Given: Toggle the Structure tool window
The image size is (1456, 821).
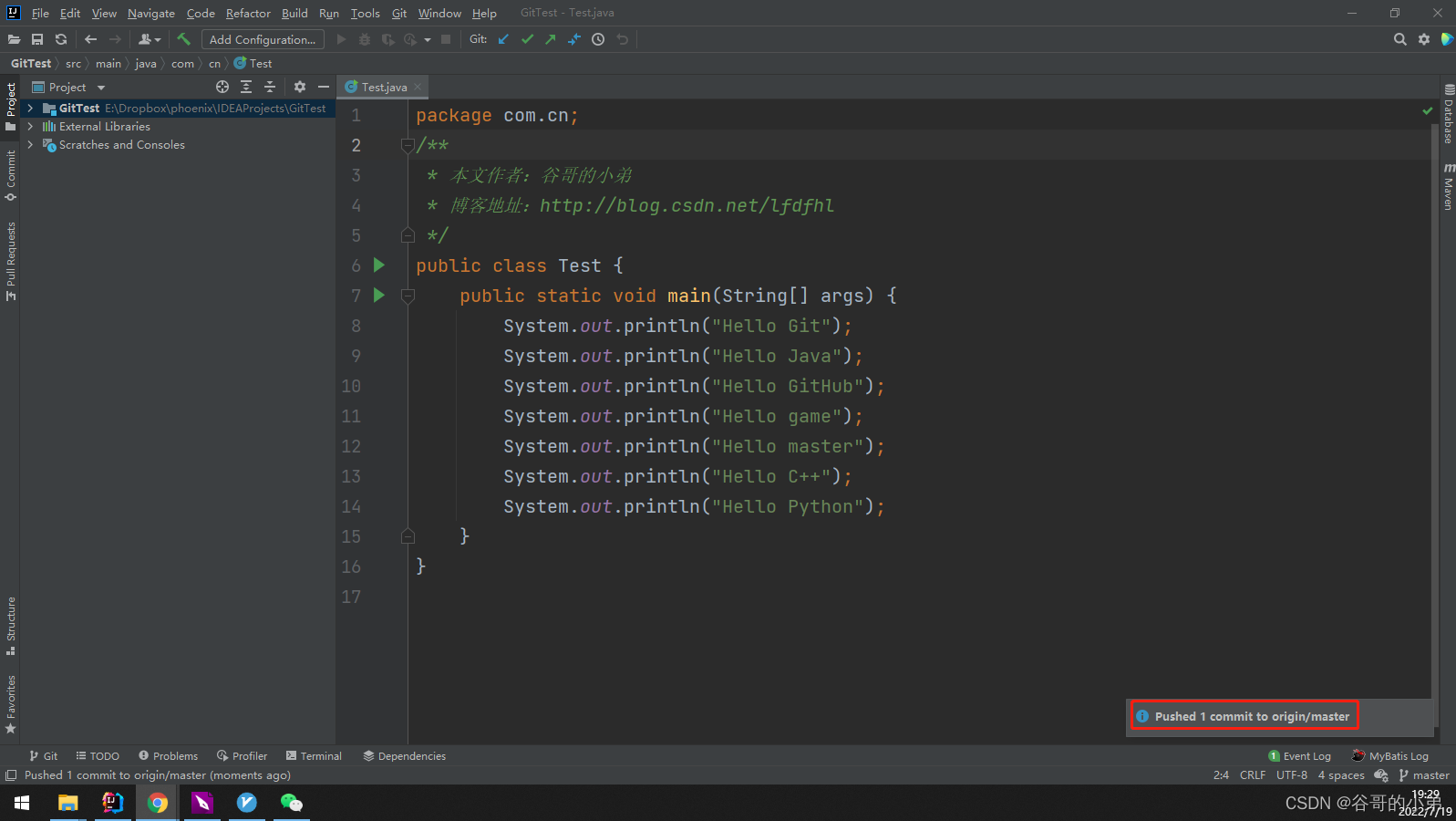Looking at the screenshot, I should (x=11, y=626).
